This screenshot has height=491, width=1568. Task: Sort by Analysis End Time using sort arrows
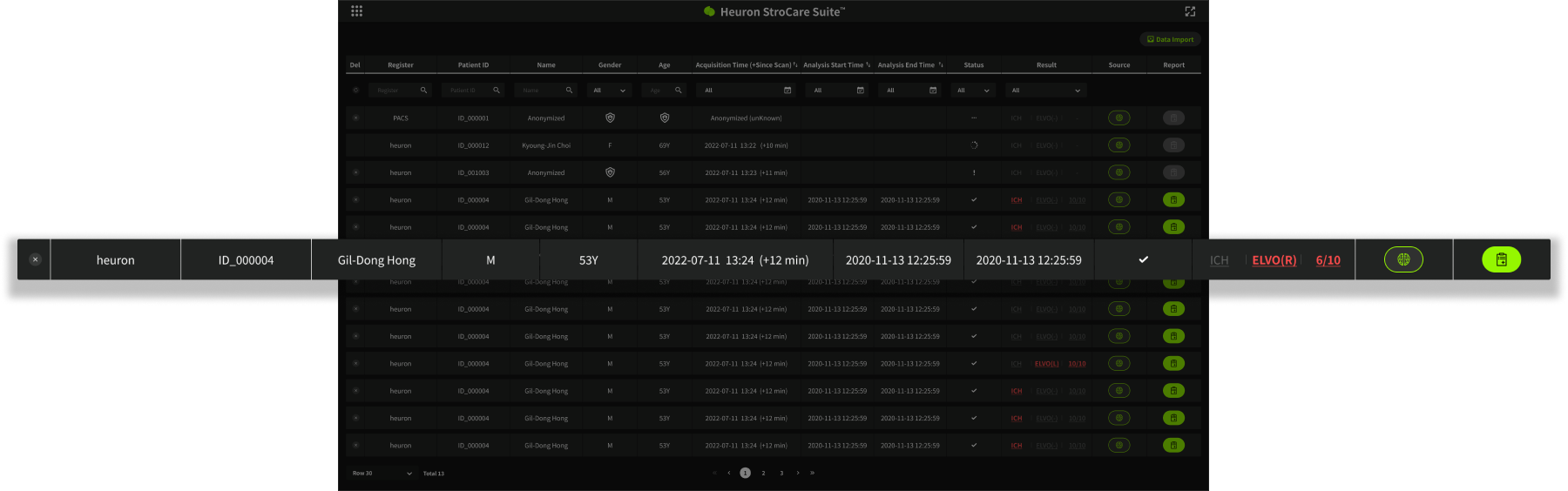point(941,64)
